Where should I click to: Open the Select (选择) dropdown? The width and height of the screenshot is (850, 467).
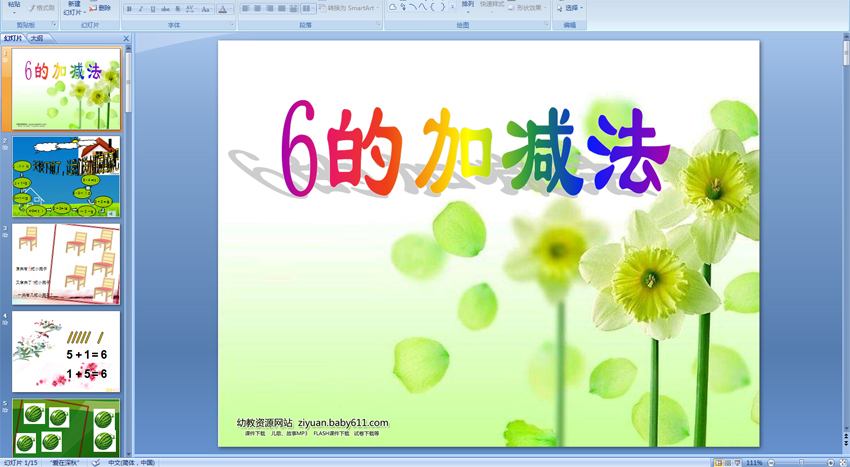[x=570, y=8]
